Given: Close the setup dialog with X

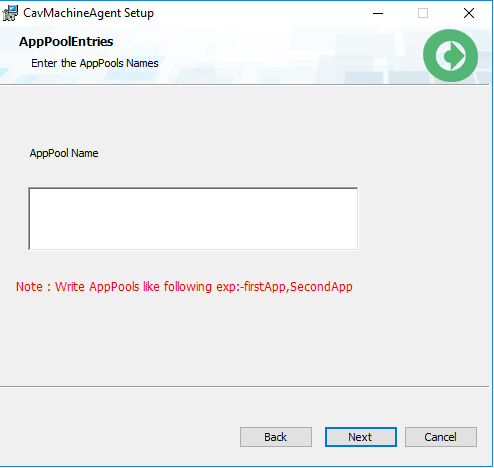Looking at the screenshot, I should click(469, 14).
